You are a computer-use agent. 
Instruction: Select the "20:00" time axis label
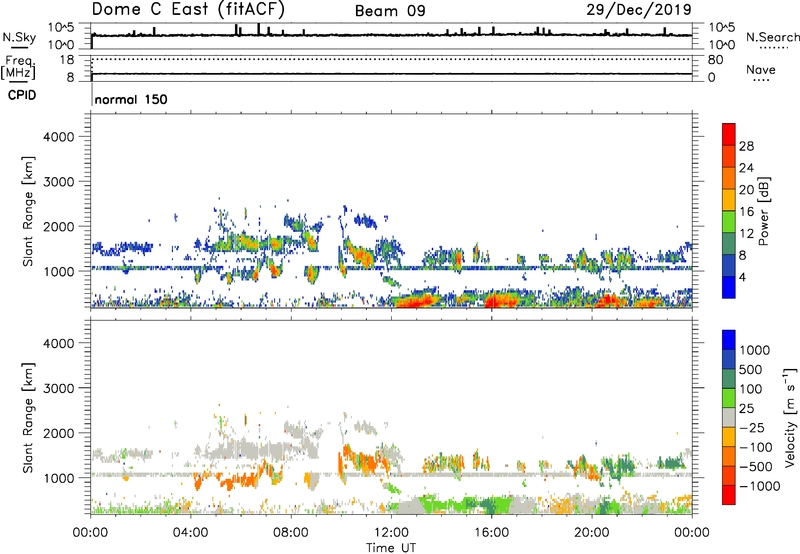coord(591,533)
